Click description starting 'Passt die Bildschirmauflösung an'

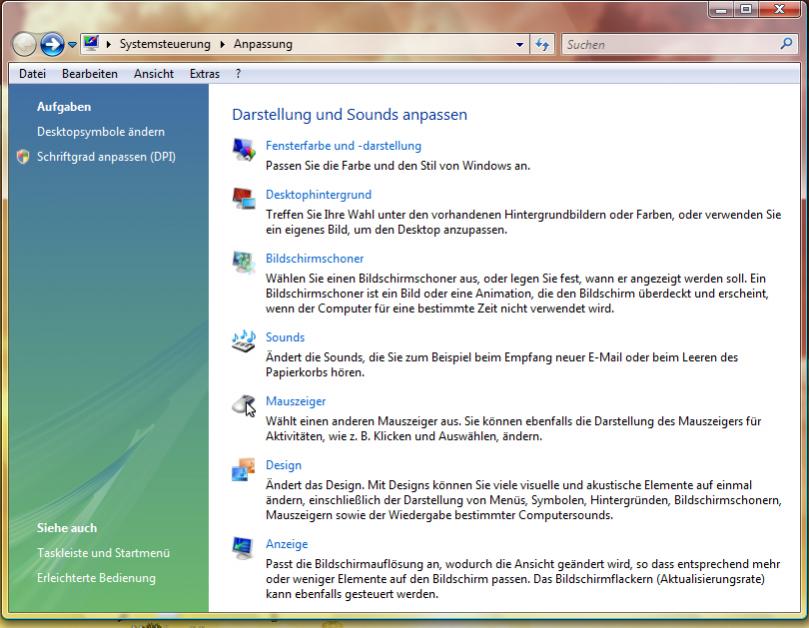point(523,578)
